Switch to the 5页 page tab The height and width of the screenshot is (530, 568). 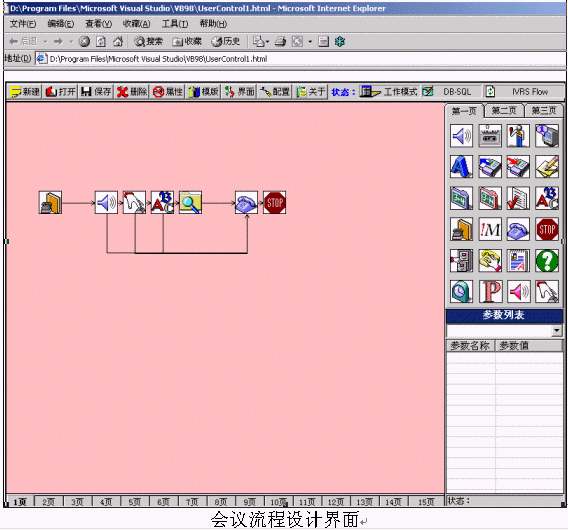pyautogui.click(x=134, y=502)
